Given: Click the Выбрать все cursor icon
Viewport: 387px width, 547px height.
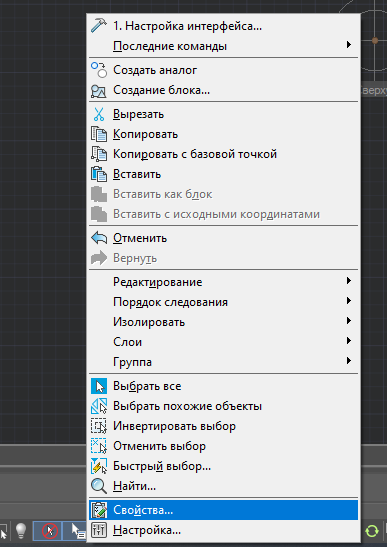Looking at the screenshot, I should tap(99, 387).
